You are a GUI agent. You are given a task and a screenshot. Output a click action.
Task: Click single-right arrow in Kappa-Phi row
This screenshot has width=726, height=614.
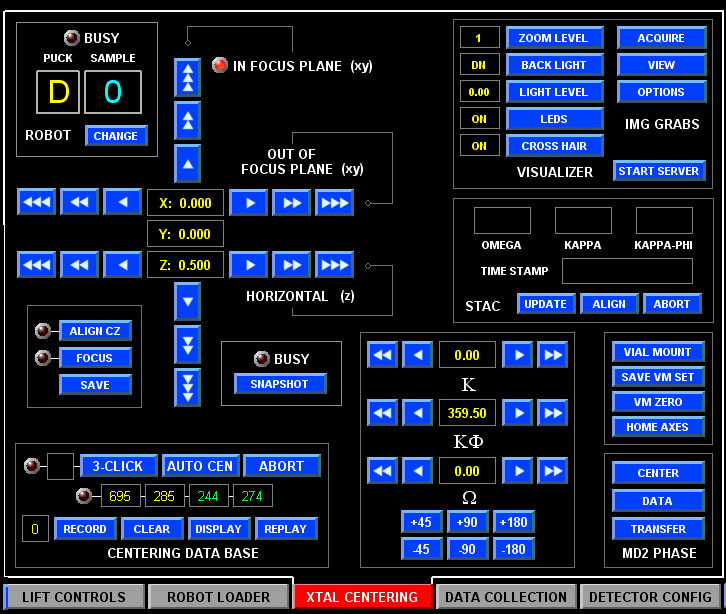point(516,412)
